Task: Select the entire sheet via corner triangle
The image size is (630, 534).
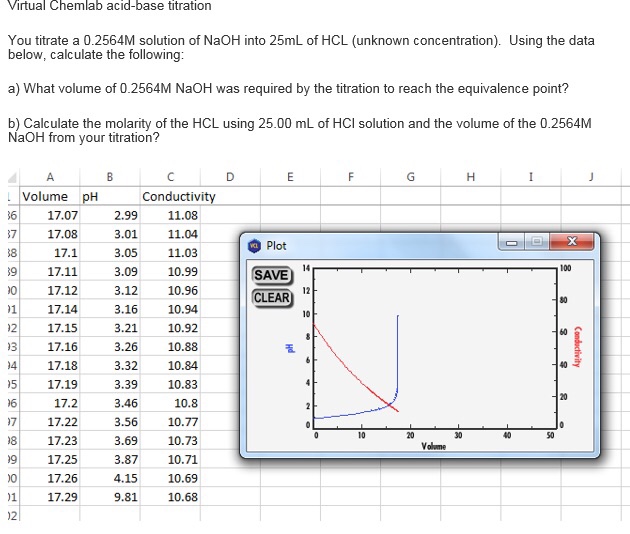Action: pos(13,177)
